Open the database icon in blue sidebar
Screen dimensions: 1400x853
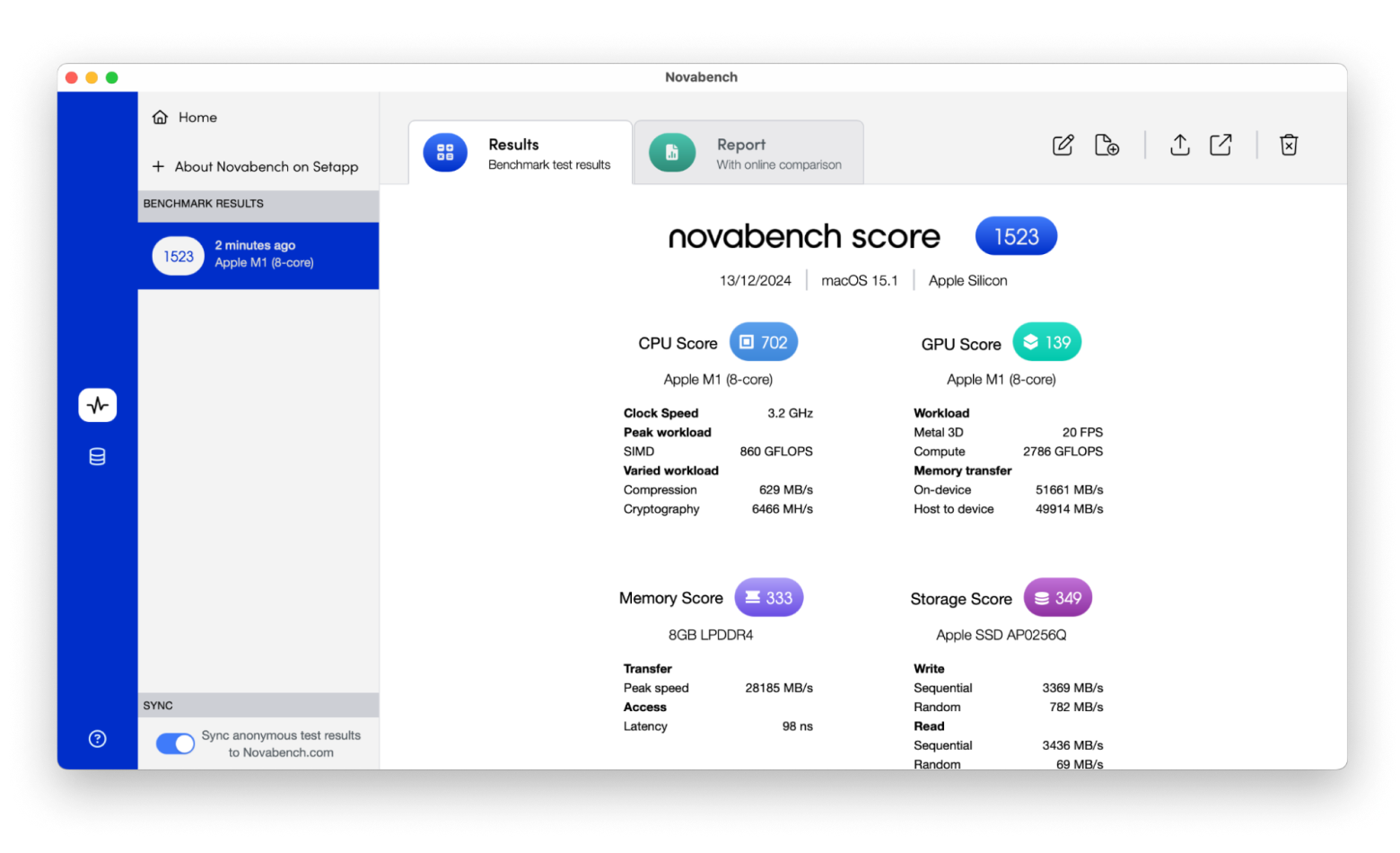(x=97, y=457)
